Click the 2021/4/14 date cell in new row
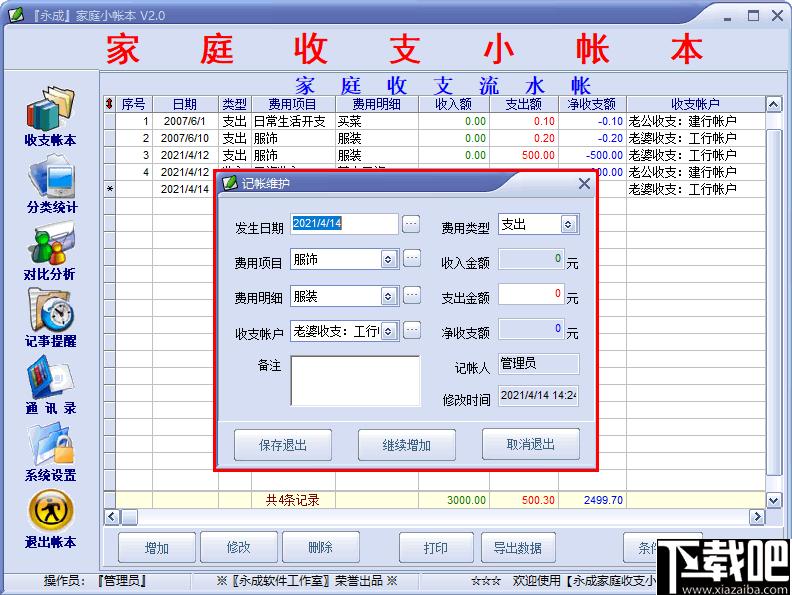792x595 pixels. click(x=185, y=189)
